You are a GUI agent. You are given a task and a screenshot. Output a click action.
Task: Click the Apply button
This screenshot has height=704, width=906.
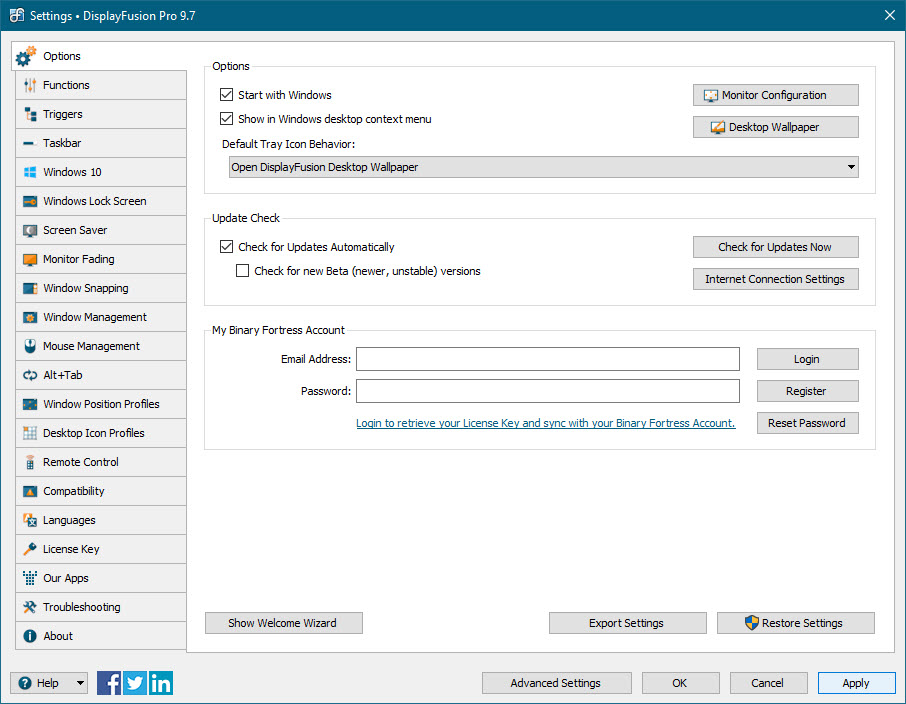856,683
